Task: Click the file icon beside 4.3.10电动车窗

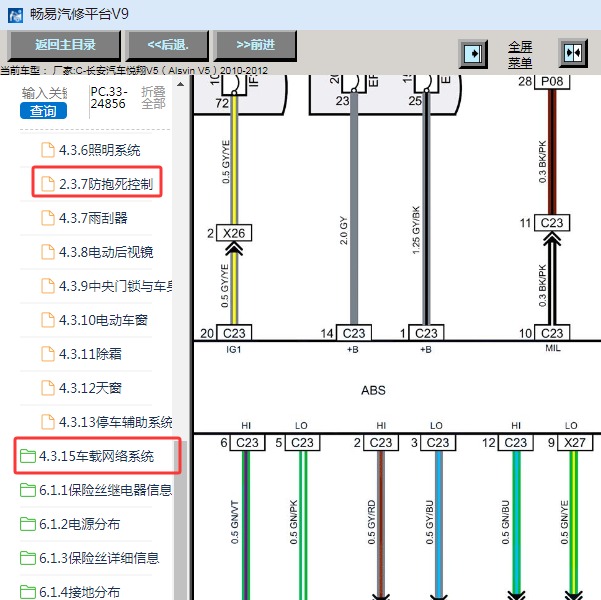Action: click(48, 320)
